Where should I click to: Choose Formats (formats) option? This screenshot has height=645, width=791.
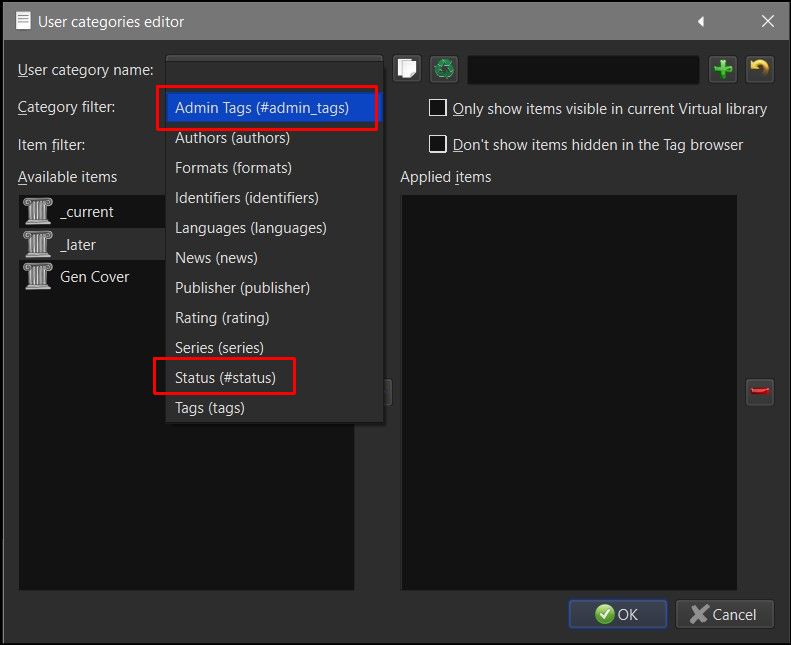click(x=274, y=167)
